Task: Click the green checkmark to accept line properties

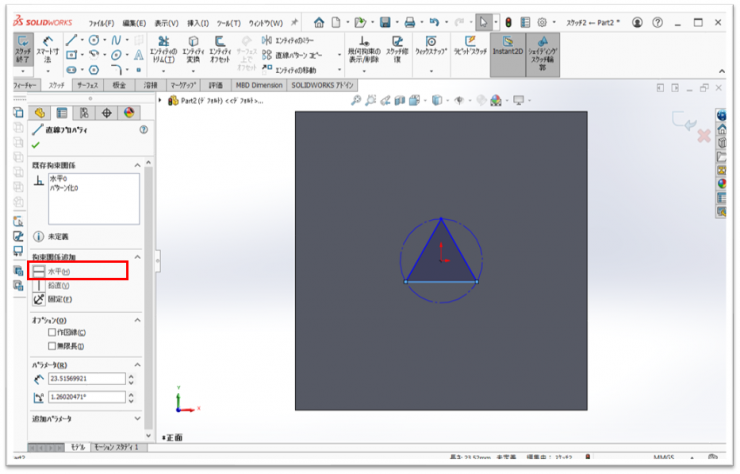Action: point(36,145)
